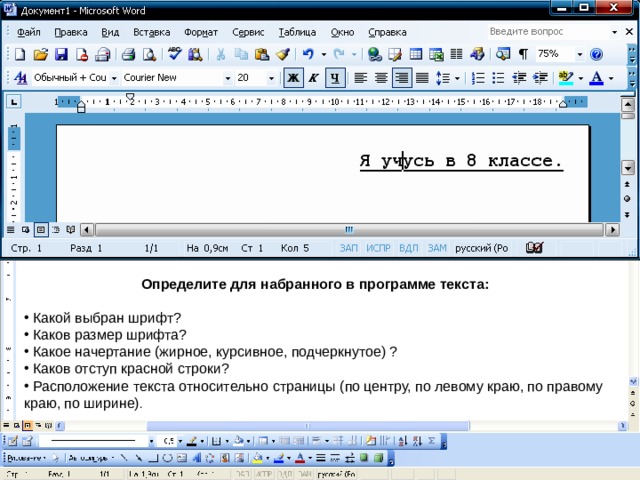This screenshot has height=480, width=640.
Task: Redo action arrow icon
Action: (339, 54)
